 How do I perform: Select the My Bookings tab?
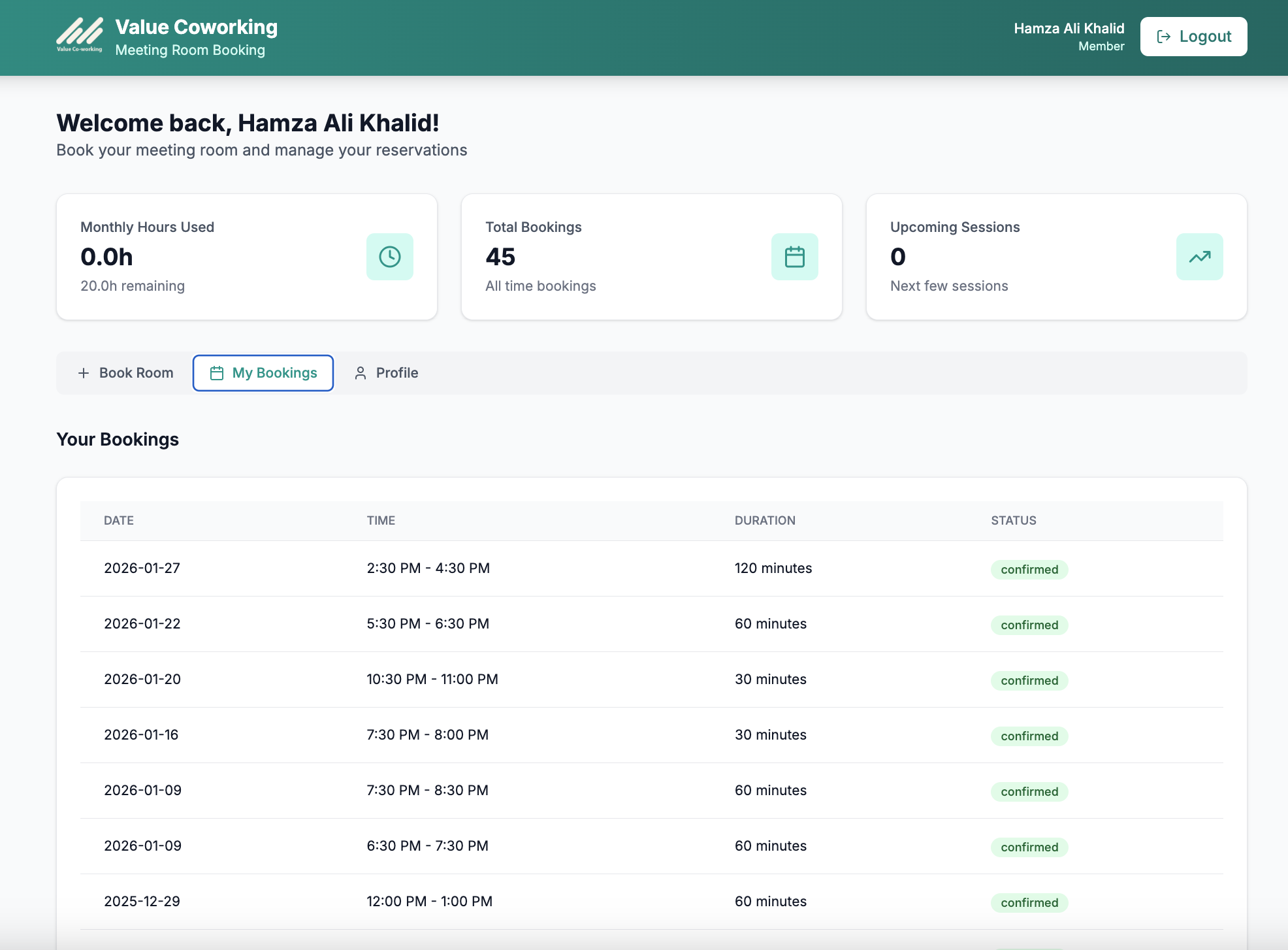263,373
